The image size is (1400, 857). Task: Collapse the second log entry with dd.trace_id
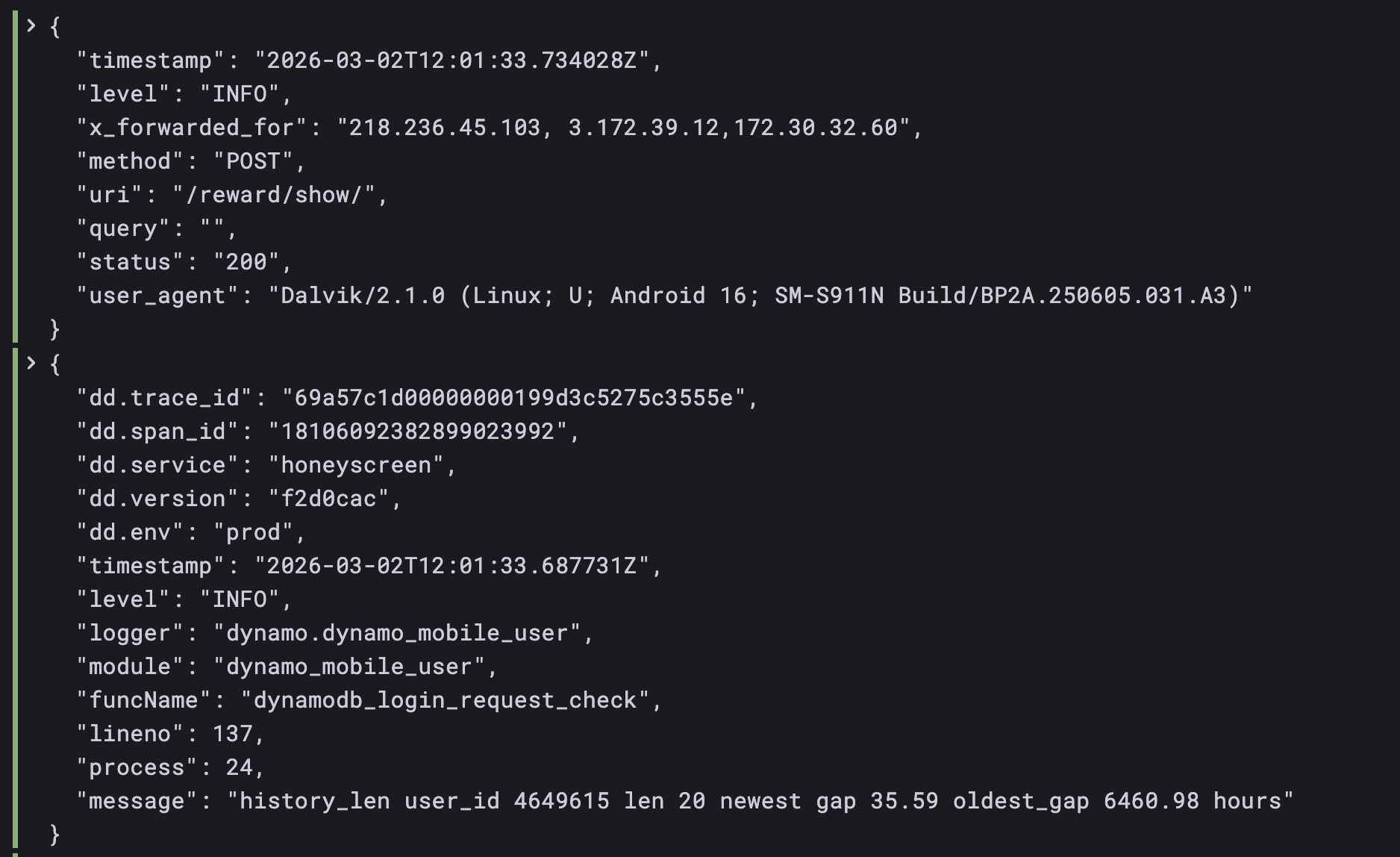point(31,364)
